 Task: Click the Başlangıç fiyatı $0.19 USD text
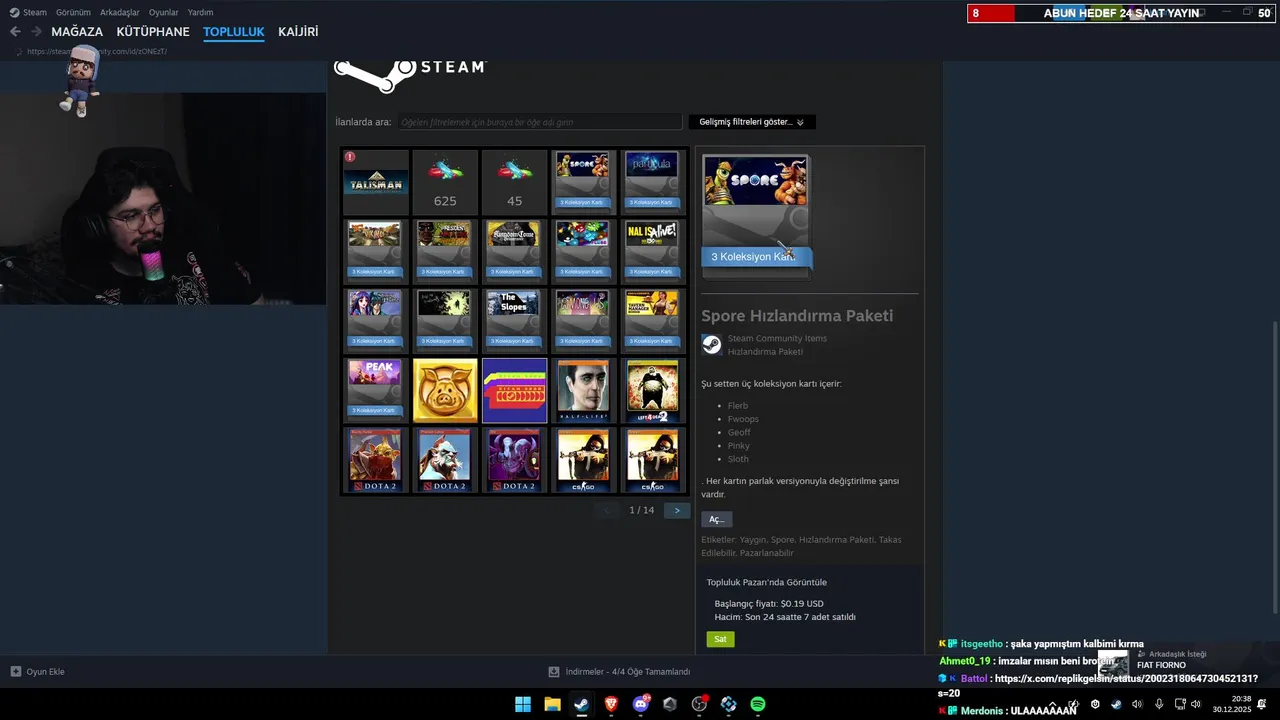point(769,604)
